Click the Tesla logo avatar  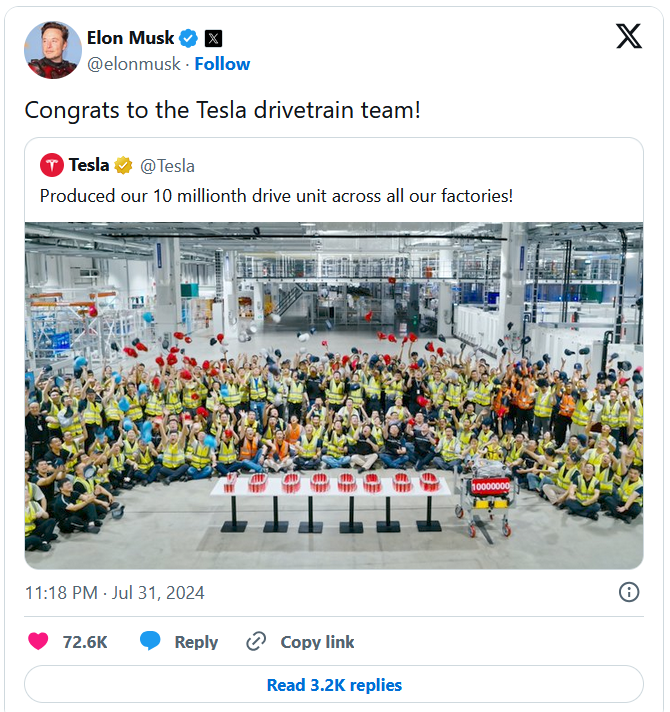52,165
